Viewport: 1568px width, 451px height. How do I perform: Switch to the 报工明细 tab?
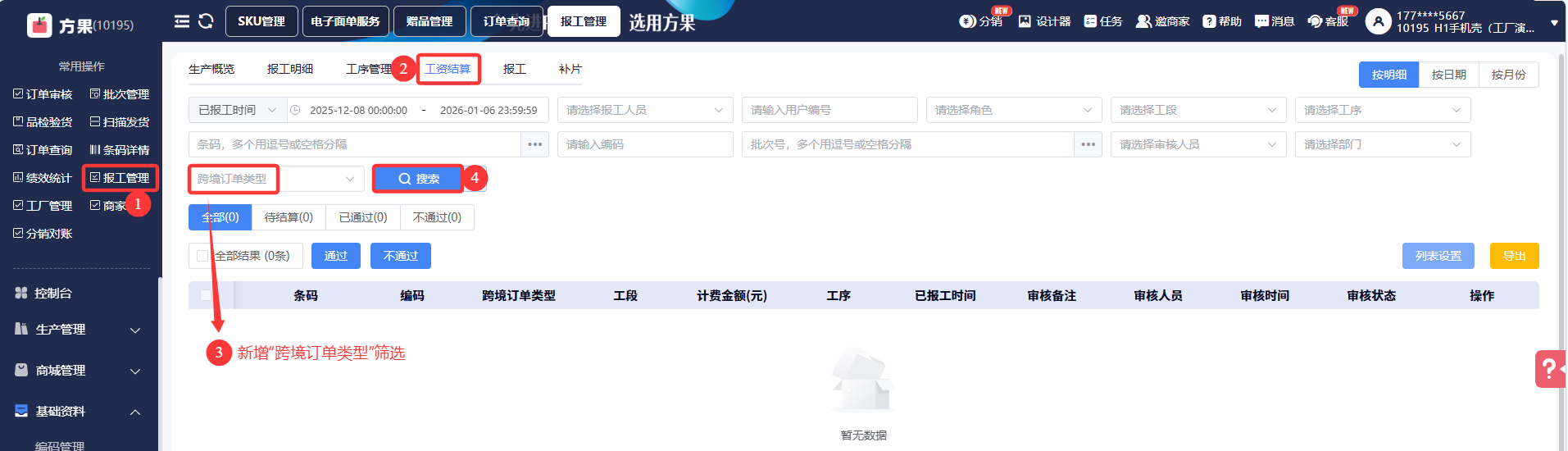coord(290,69)
